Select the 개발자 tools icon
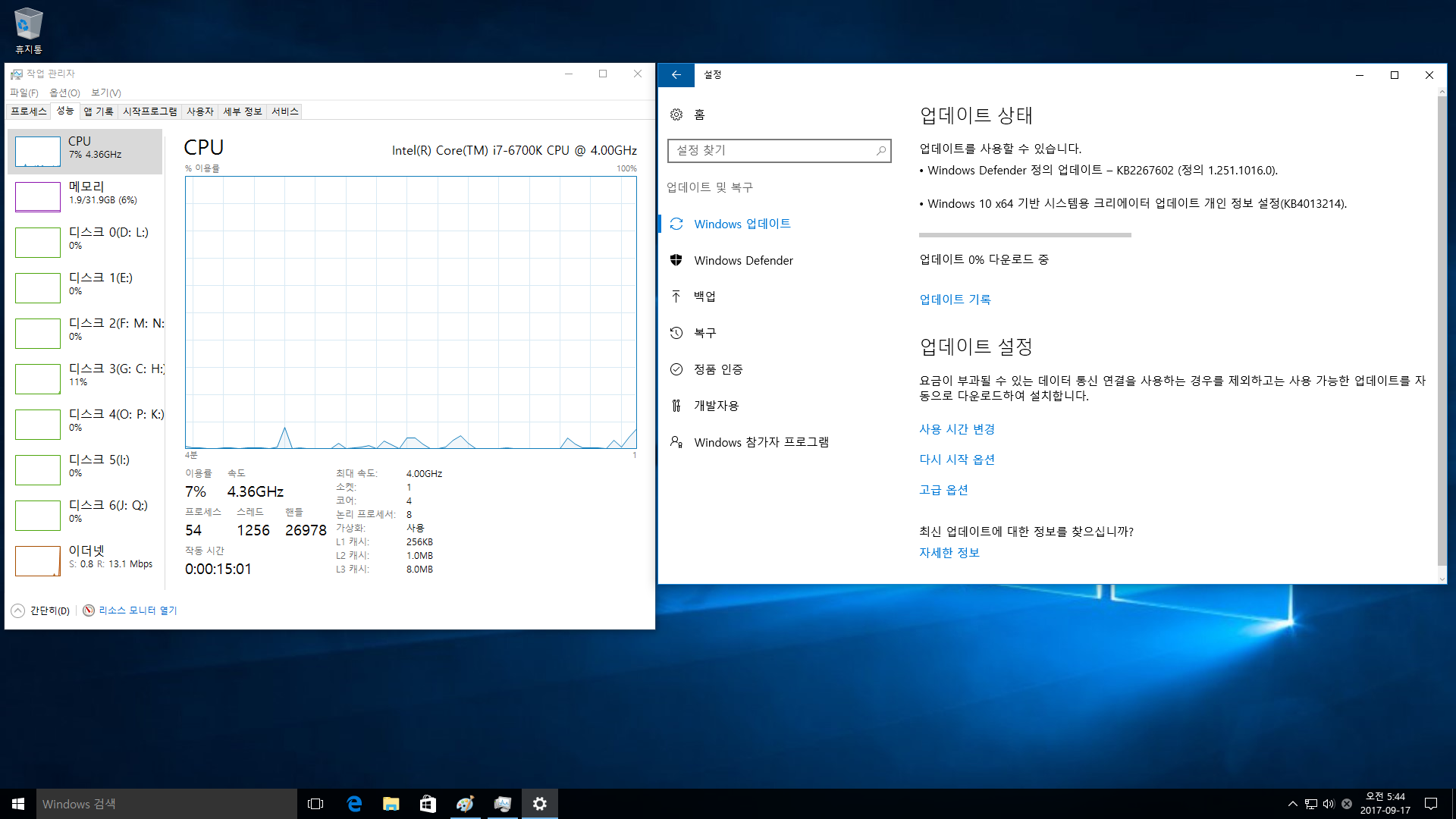Viewport: 1456px width, 819px height. pyautogui.click(x=676, y=406)
